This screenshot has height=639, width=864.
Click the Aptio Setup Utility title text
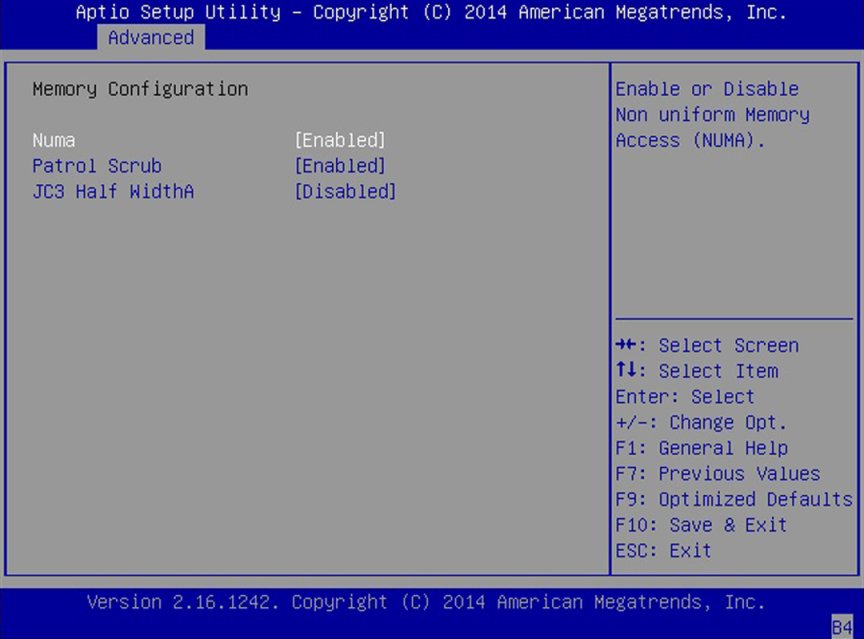431,12
